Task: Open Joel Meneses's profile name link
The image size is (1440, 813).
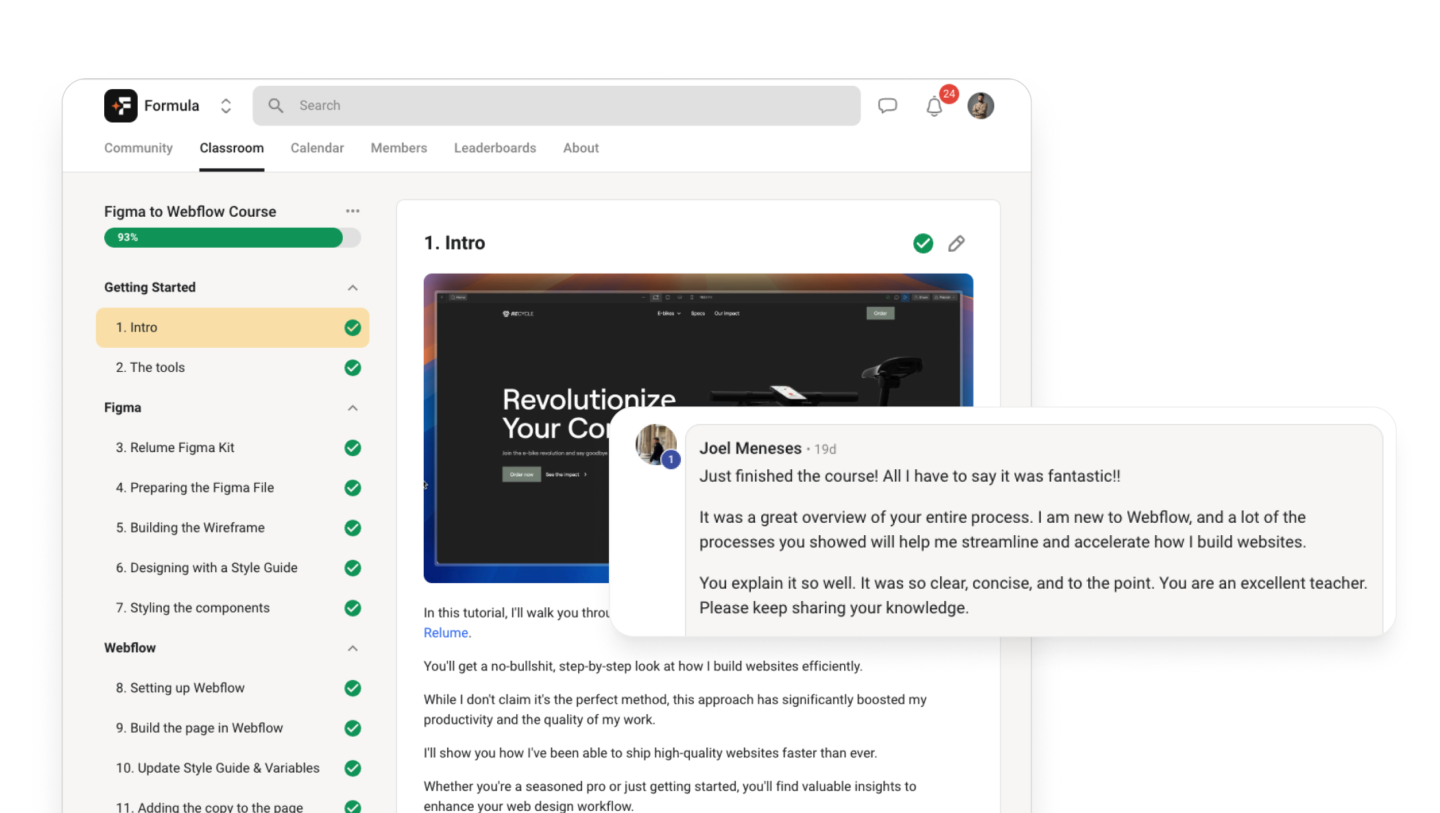Action: click(750, 448)
